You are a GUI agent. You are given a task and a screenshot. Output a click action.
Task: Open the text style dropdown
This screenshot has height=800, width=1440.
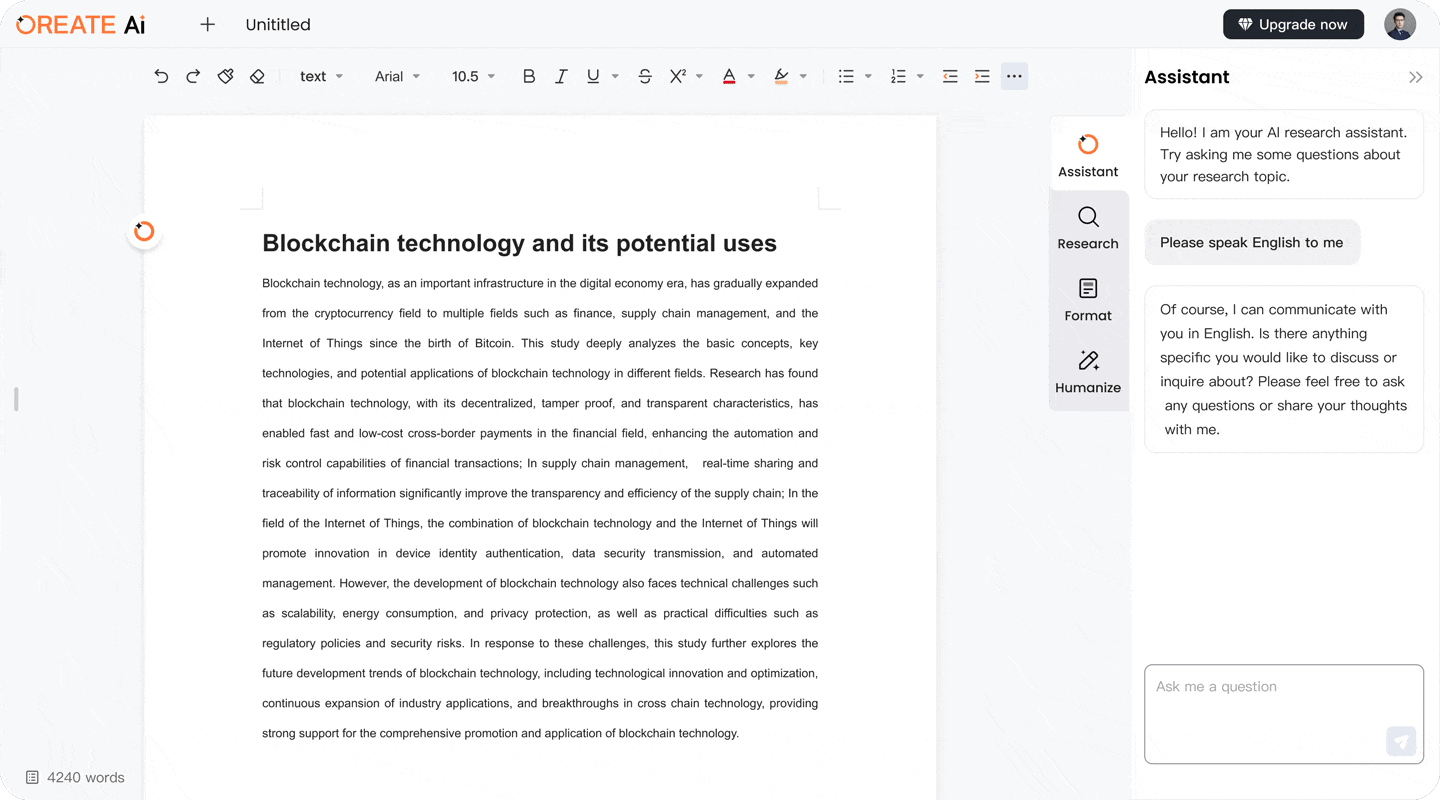321,76
